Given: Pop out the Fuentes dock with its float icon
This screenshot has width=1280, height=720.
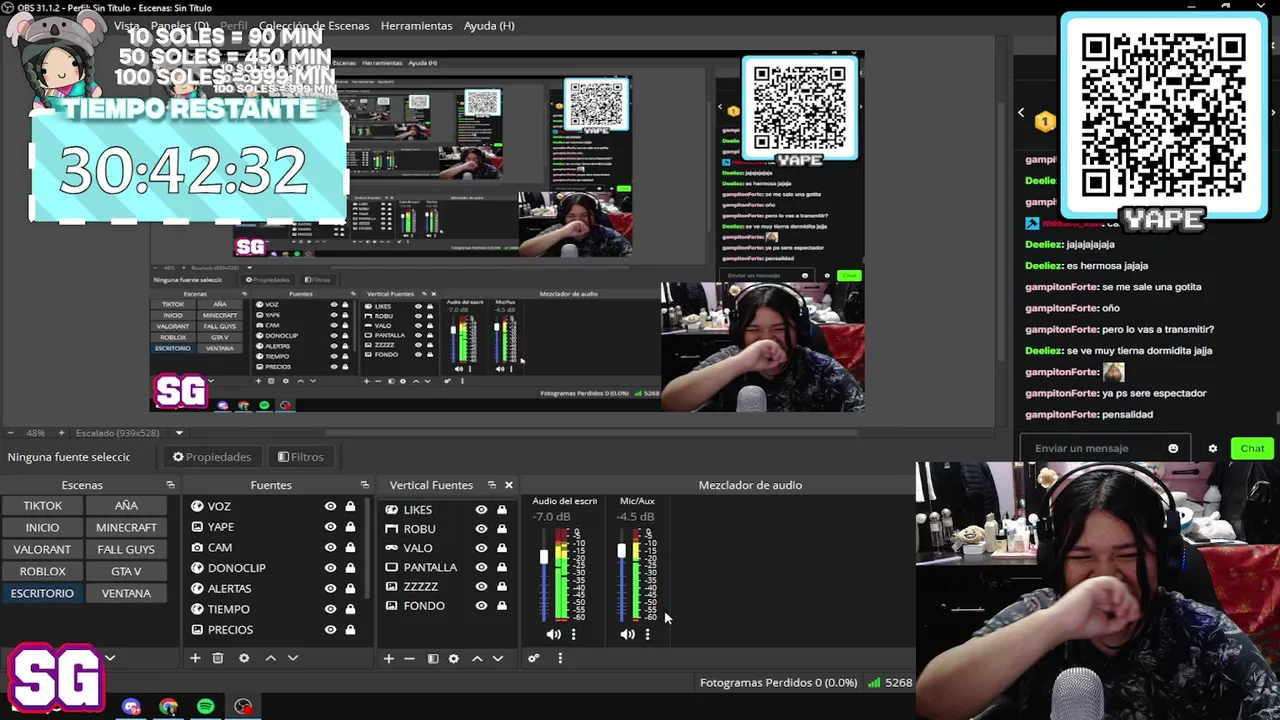Looking at the screenshot, I should pyautogui.click(x=364, y=485).
